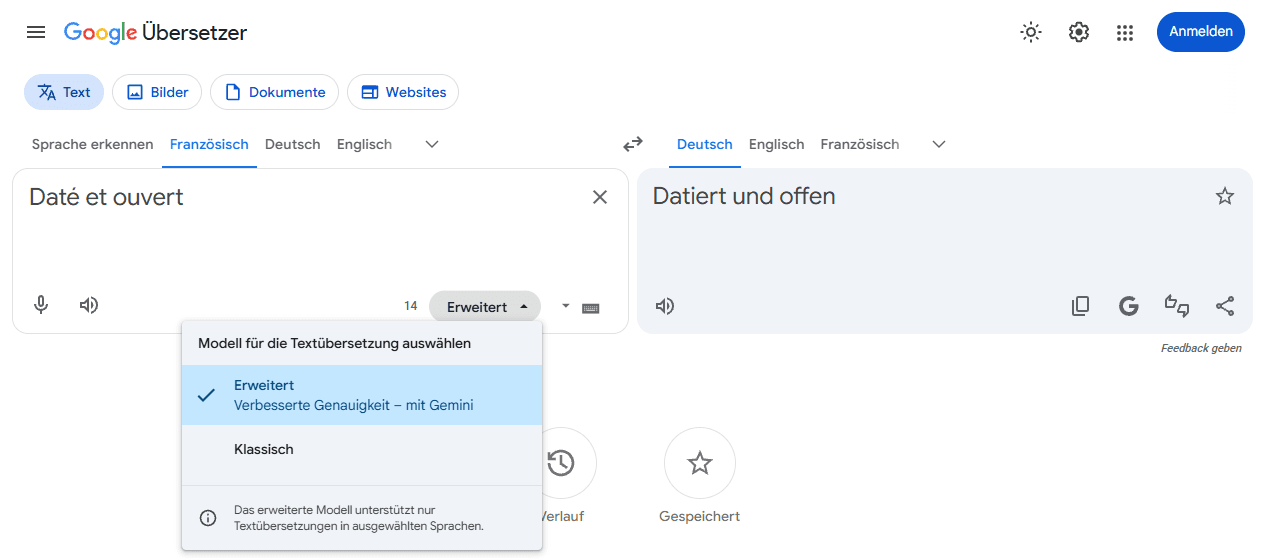
Task: Open the input tools dropdown arrow
Action: point(566,306)
